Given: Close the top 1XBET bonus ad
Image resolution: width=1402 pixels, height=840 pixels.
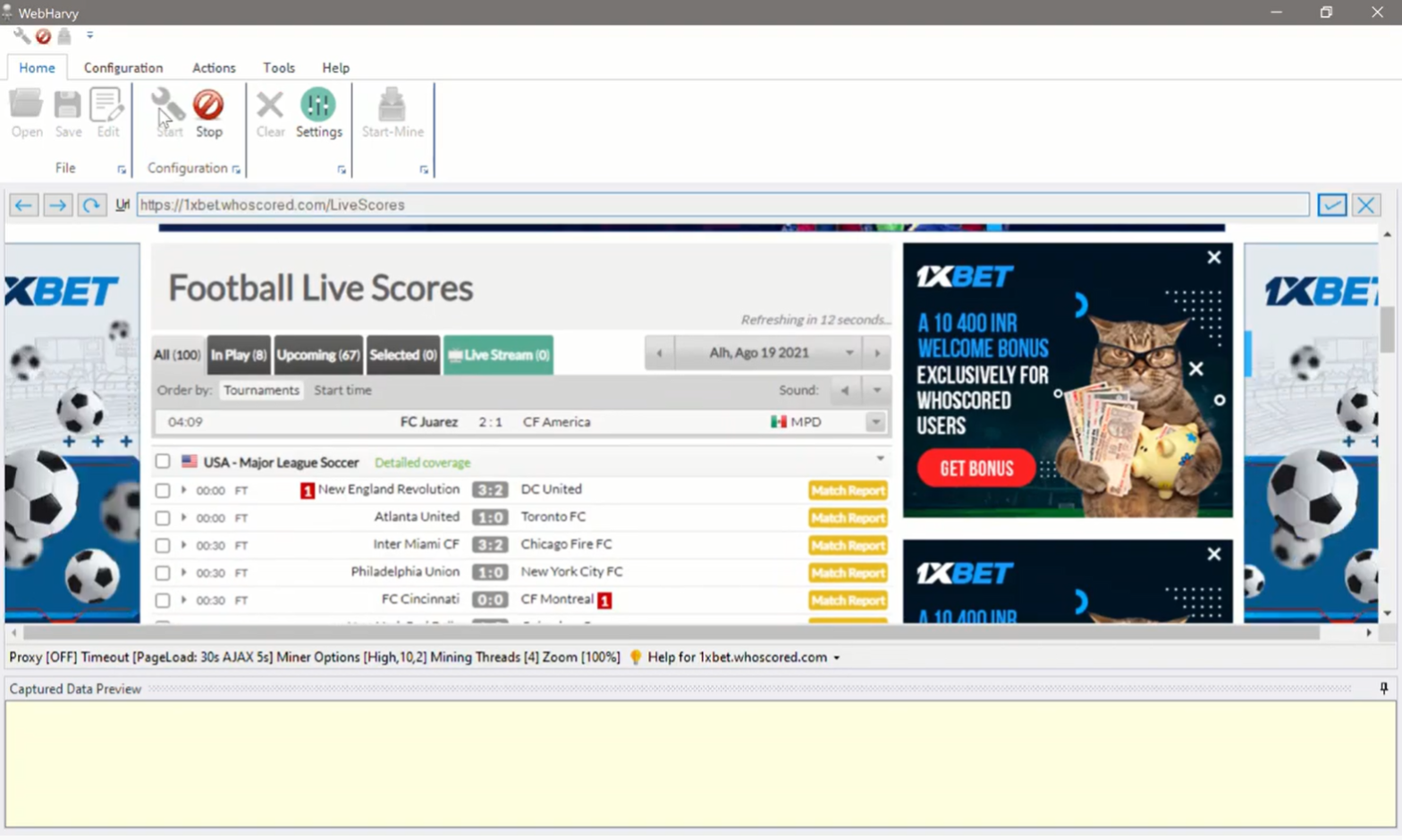Looking at the screenshot, I should 1213,257.
